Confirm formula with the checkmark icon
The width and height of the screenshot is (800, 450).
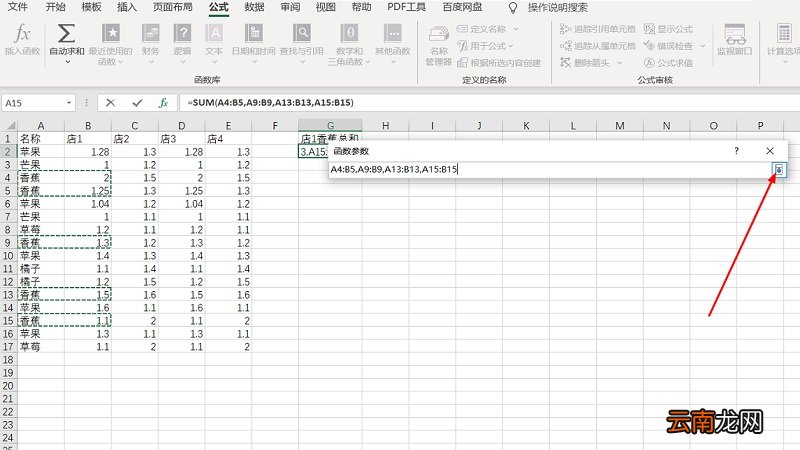point(137,103)
